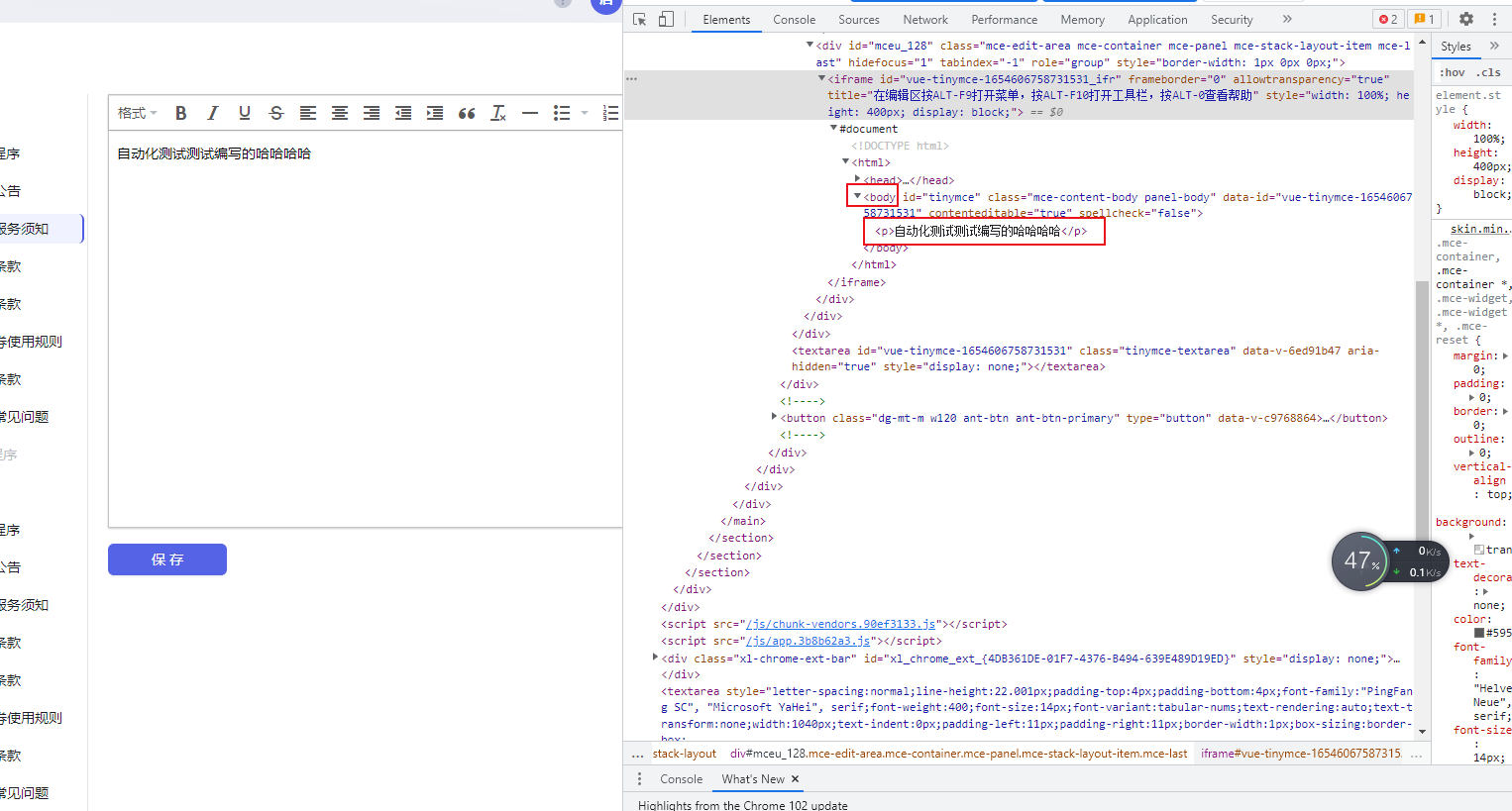Open app.3b8b62a3.js script link
1512x811 pixels.
click(809, 641)
